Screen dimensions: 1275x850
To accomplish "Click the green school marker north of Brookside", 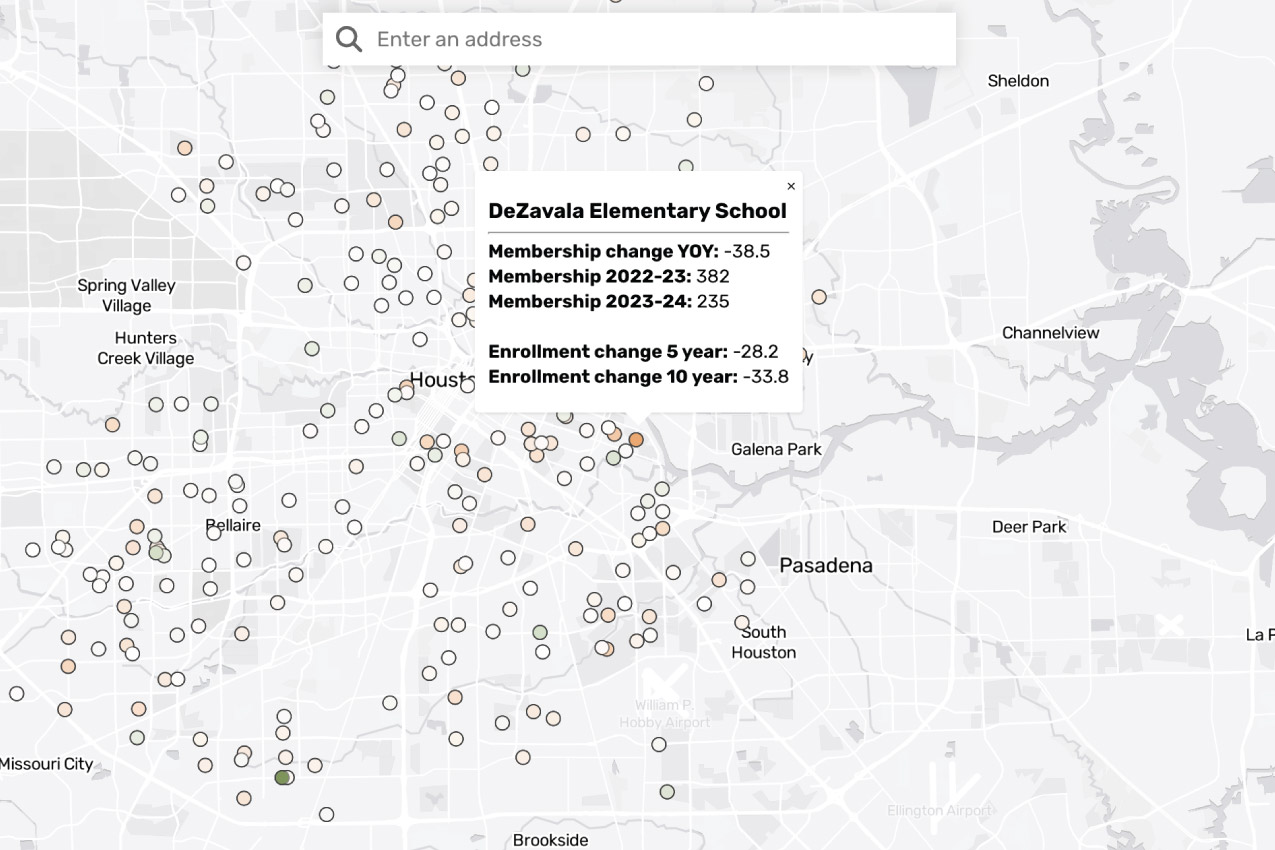I will (x=666, y=791).
